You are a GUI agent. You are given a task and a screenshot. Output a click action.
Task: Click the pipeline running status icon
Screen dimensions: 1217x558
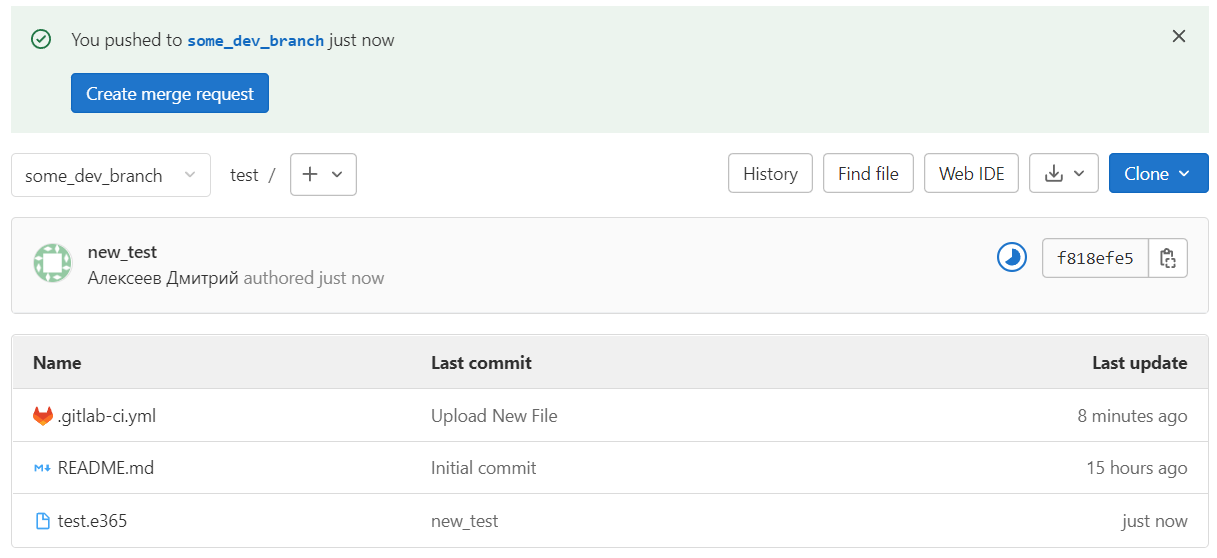(x=1012, y=258)
